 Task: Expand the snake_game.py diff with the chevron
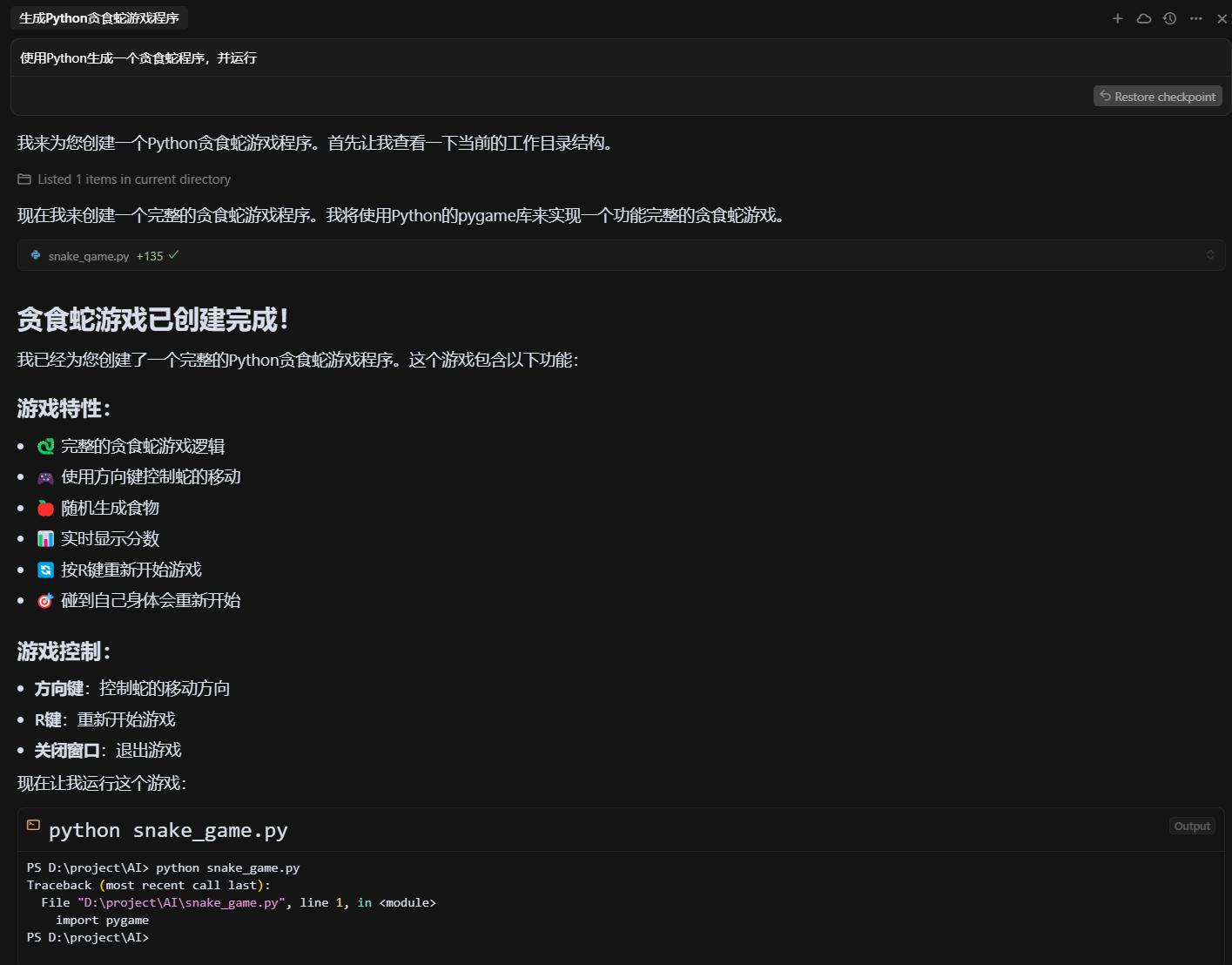[1210, 255]
